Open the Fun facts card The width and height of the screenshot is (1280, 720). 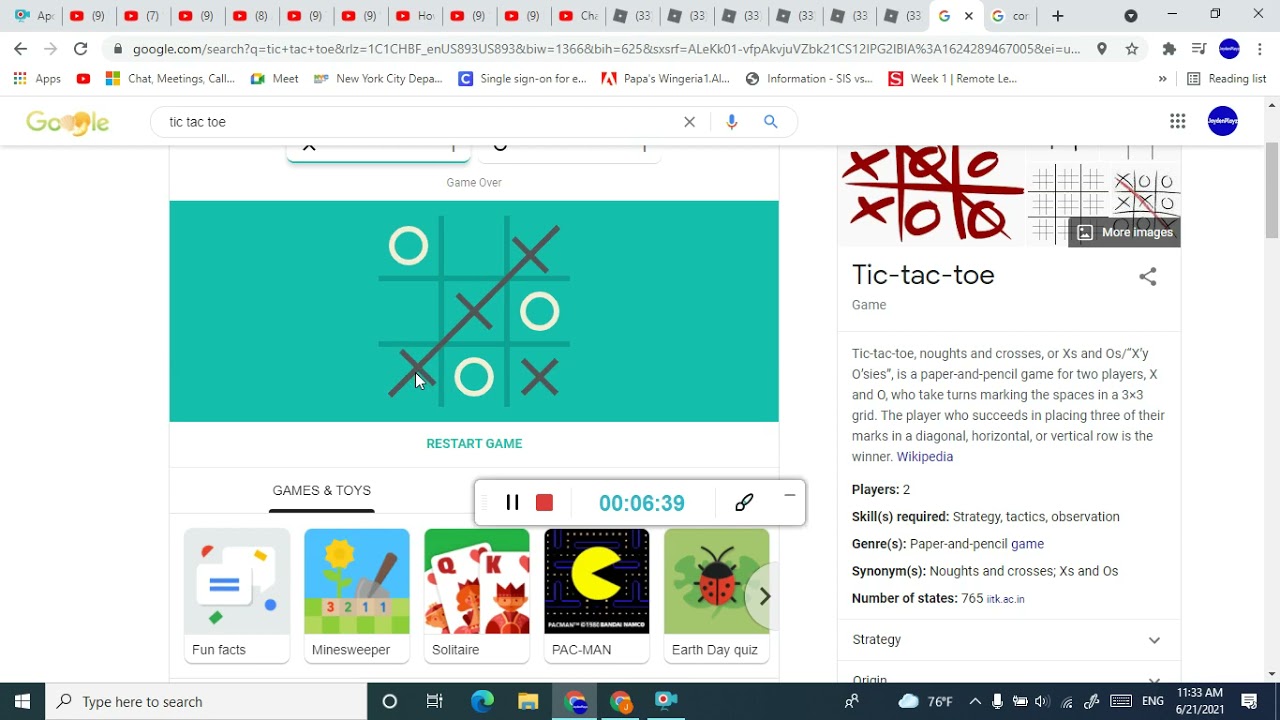point(237,595)
